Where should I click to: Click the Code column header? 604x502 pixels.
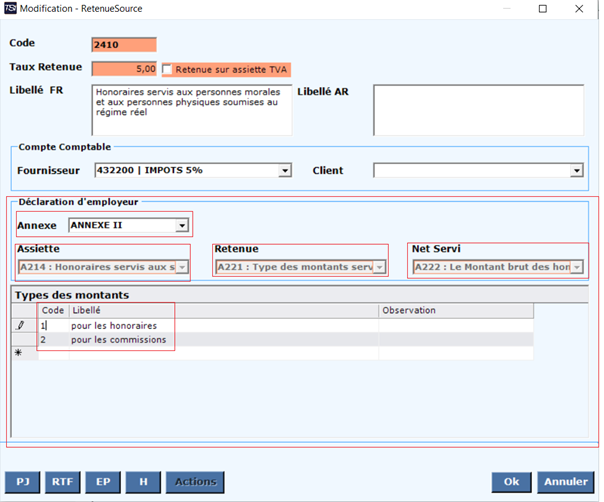click(54, 311)
